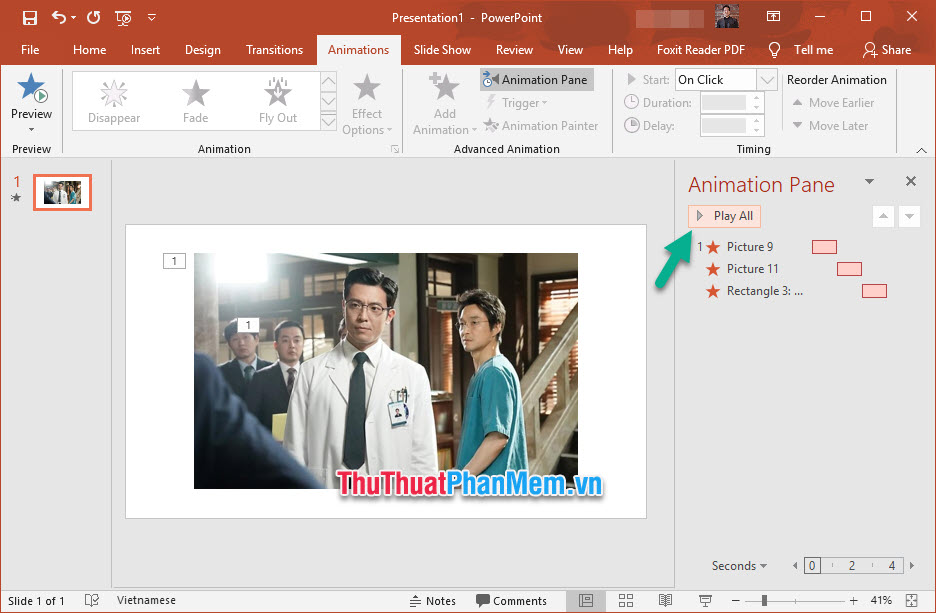
Task: Start Slide Show from status bar
Action: tap(706, 600)
